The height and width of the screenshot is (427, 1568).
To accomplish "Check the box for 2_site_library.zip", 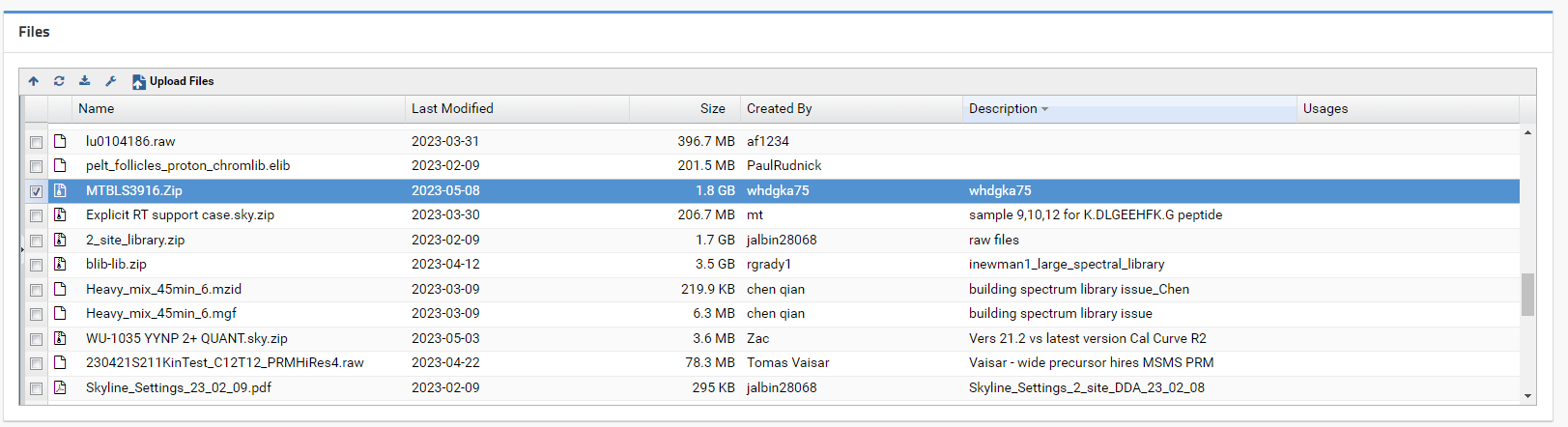I will pos(36,241).
